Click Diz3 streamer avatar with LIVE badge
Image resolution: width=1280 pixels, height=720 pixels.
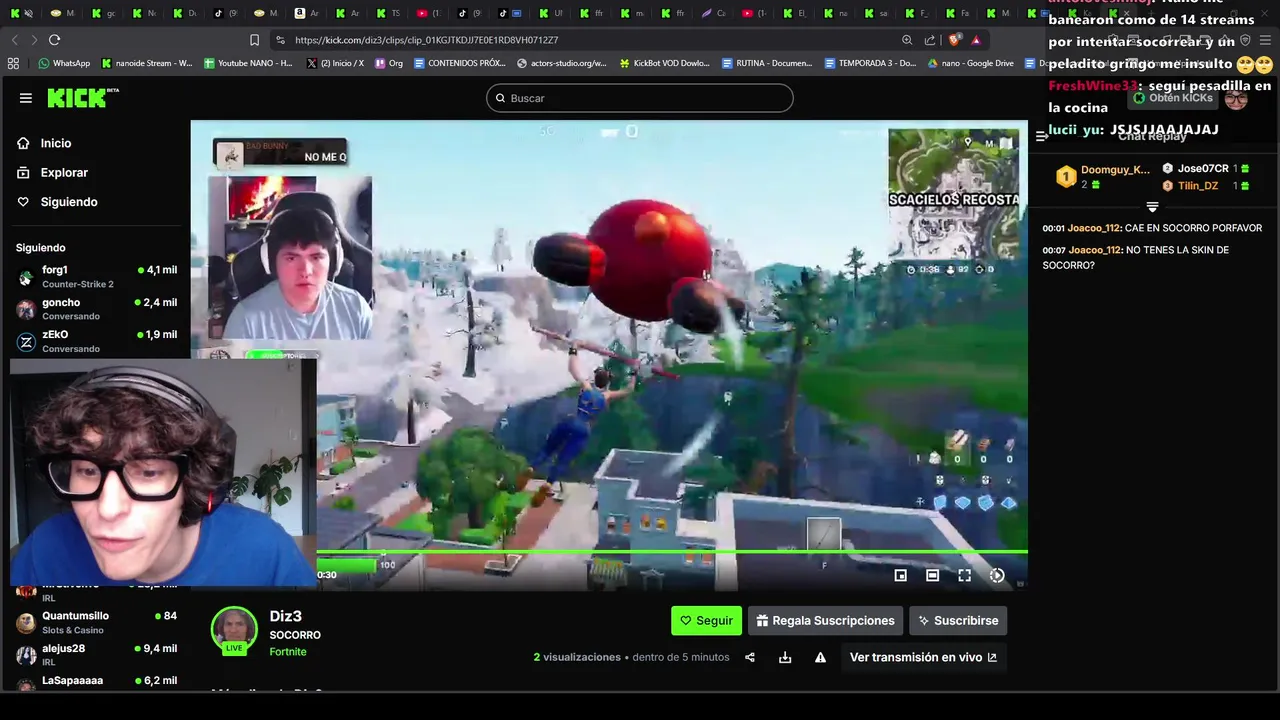pyautogui.click(x=234, y=630)
